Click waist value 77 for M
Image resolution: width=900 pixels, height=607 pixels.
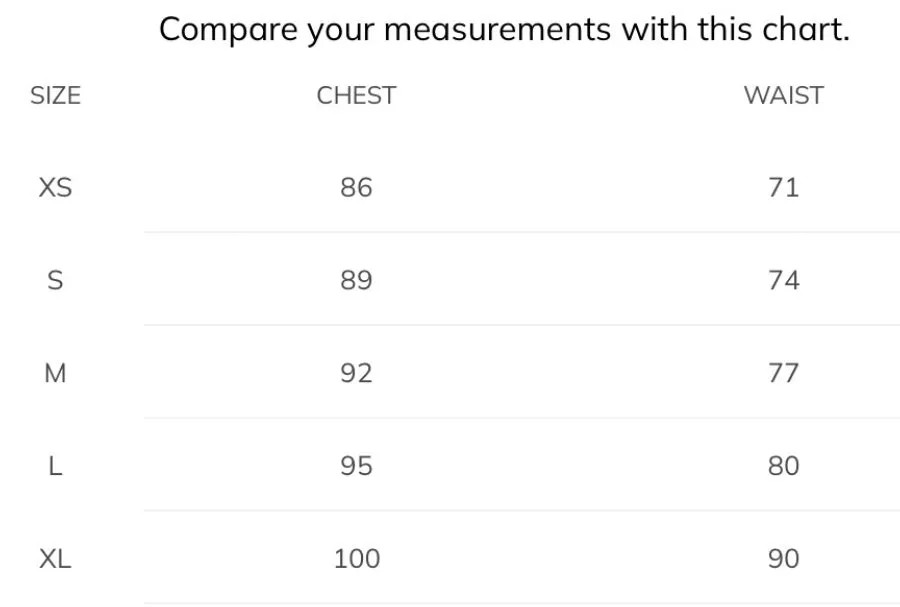(783, 373)
